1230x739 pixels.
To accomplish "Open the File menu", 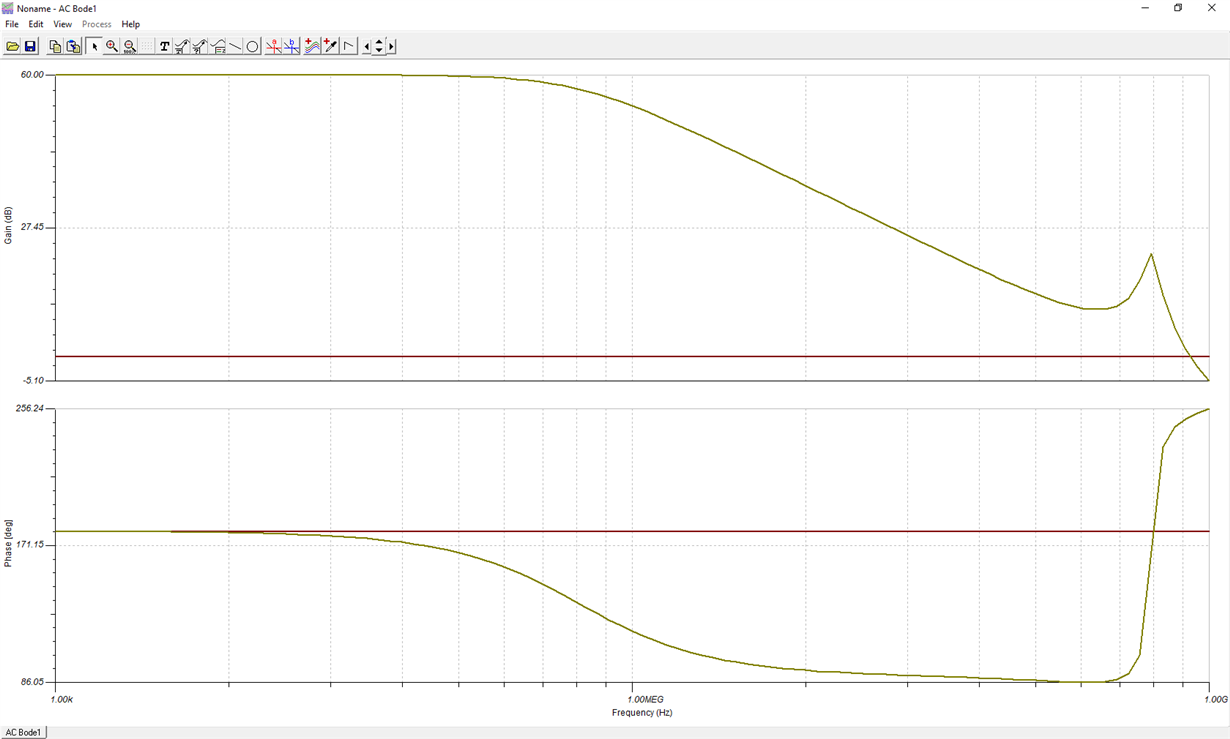I will point(10,24).
